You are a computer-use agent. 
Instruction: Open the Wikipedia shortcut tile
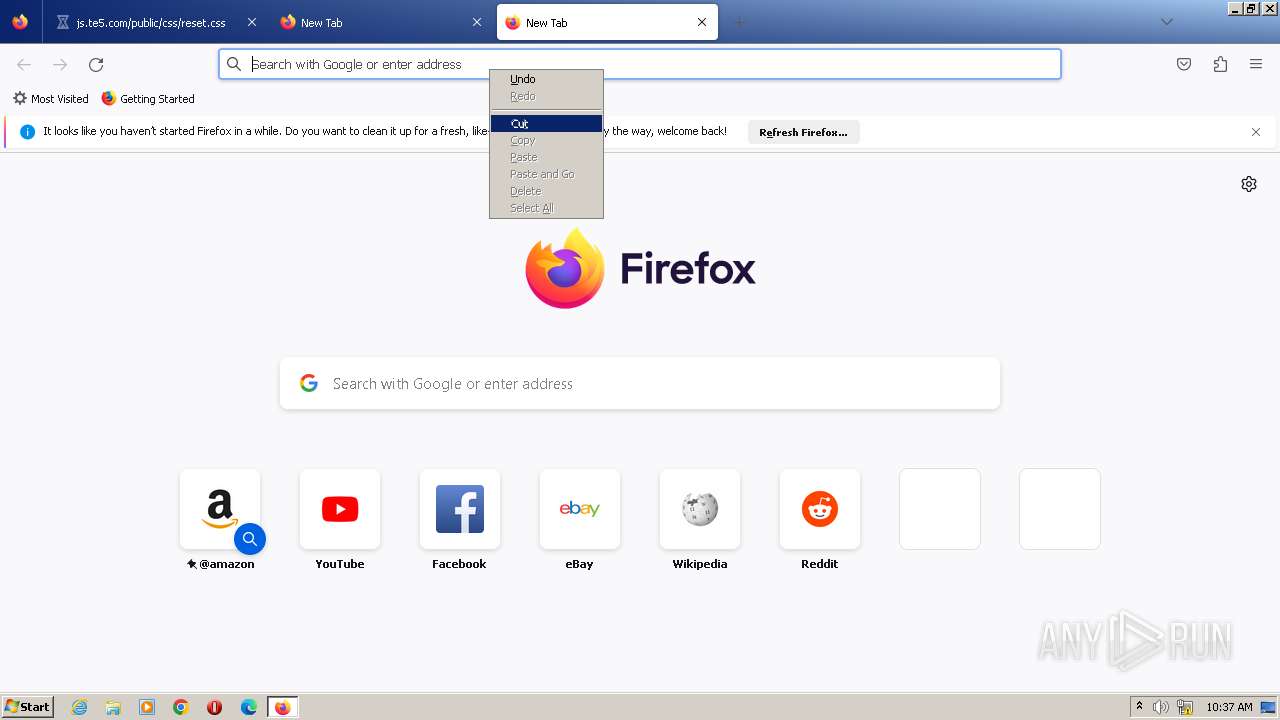click(x=700, y=509)
